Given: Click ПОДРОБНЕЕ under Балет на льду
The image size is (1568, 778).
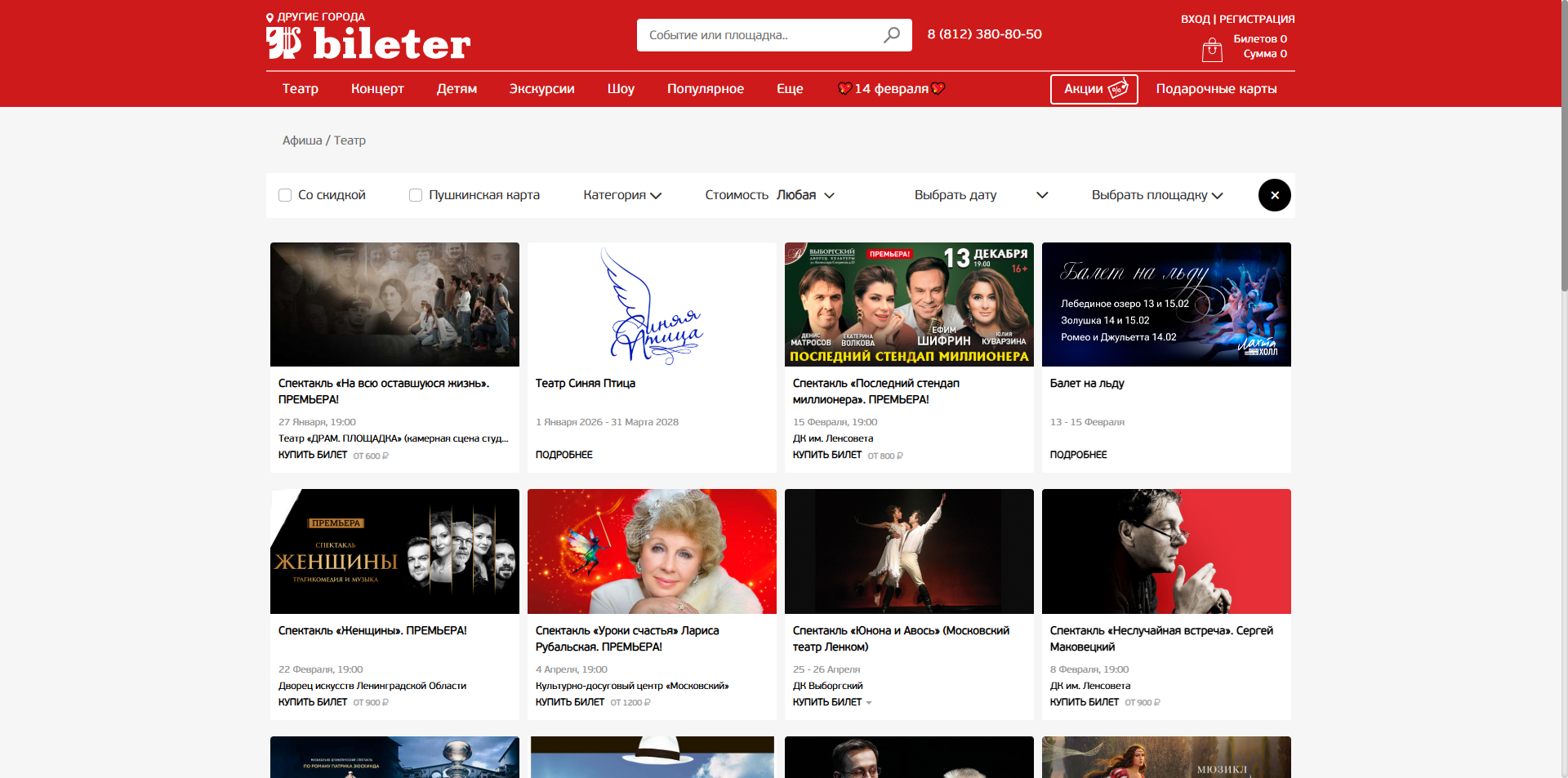Looking at the screenshot, I should click(x=1078, y=455).
